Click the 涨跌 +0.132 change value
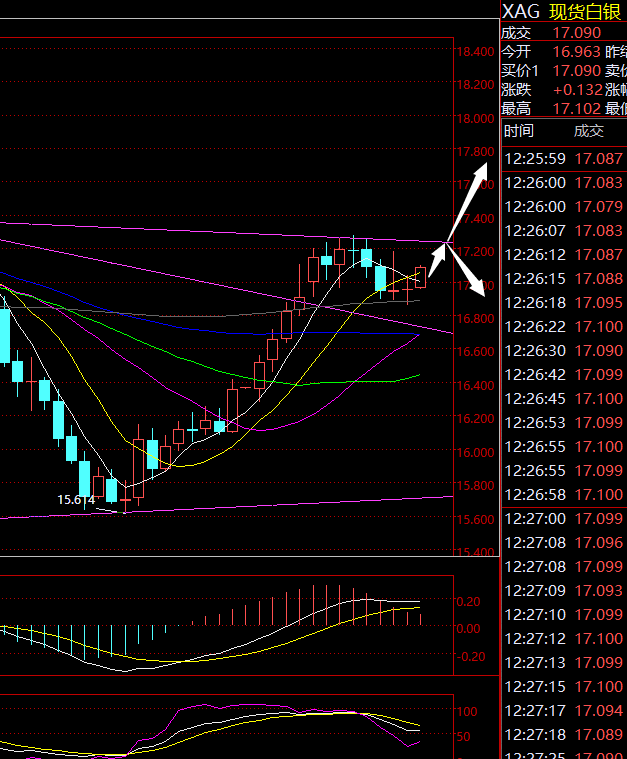627x759 pixels. 552,90
